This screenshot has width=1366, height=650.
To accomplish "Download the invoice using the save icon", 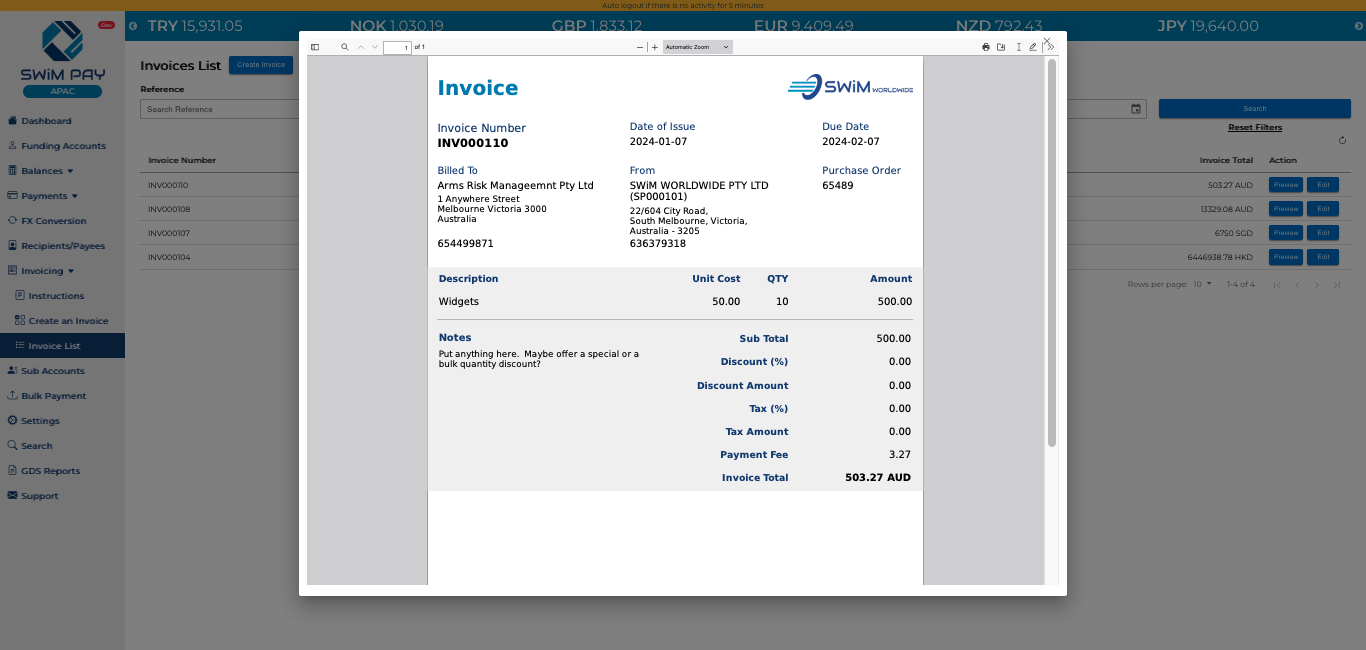I will click(1001, 46).
